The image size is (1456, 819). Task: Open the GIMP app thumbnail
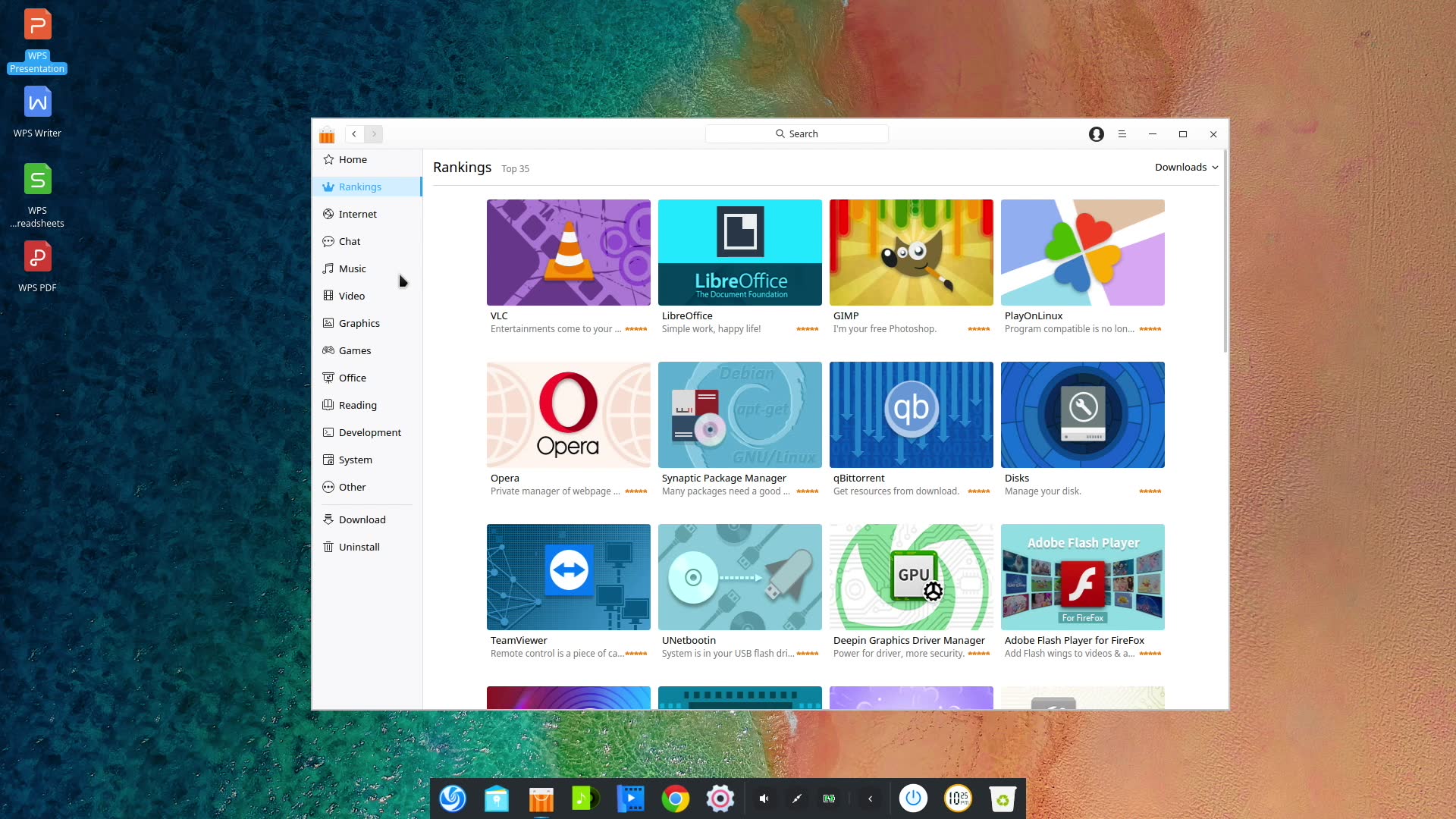[x=911, y=253]
